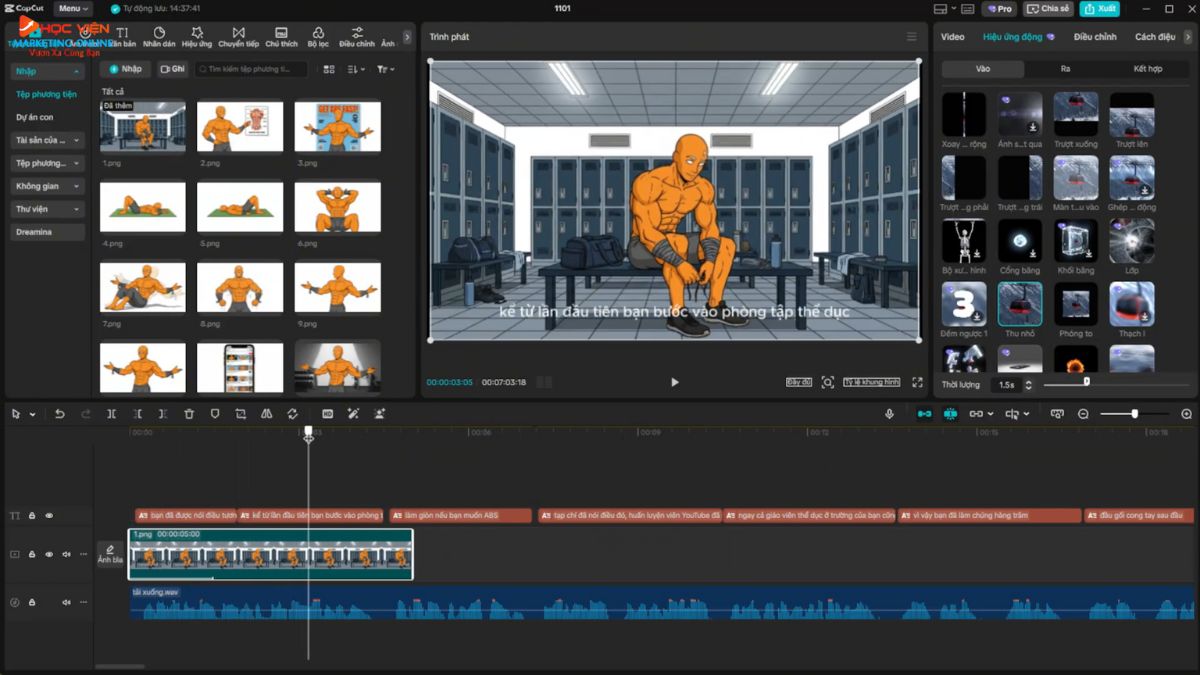Select the 2.png thumbnail in media bin
The image size is (1200, 675).
pyautogui.click(x=240, y=125)
